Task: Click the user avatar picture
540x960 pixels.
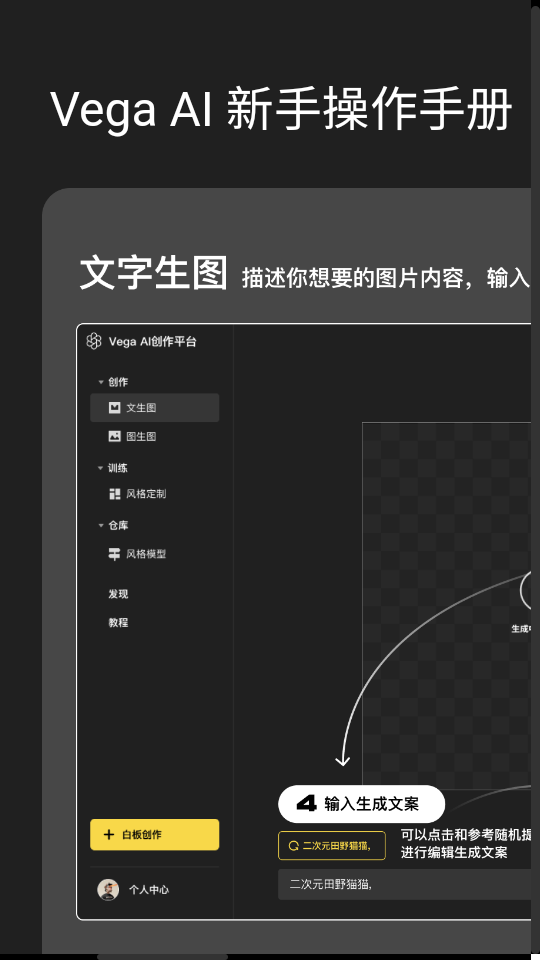Action: pos(108,890)
